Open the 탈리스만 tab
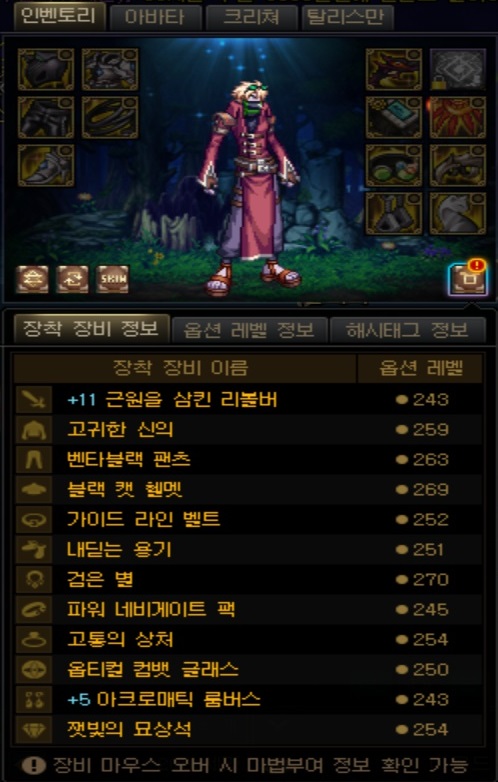This screenshot has width=498, height=782. (347, 17)
